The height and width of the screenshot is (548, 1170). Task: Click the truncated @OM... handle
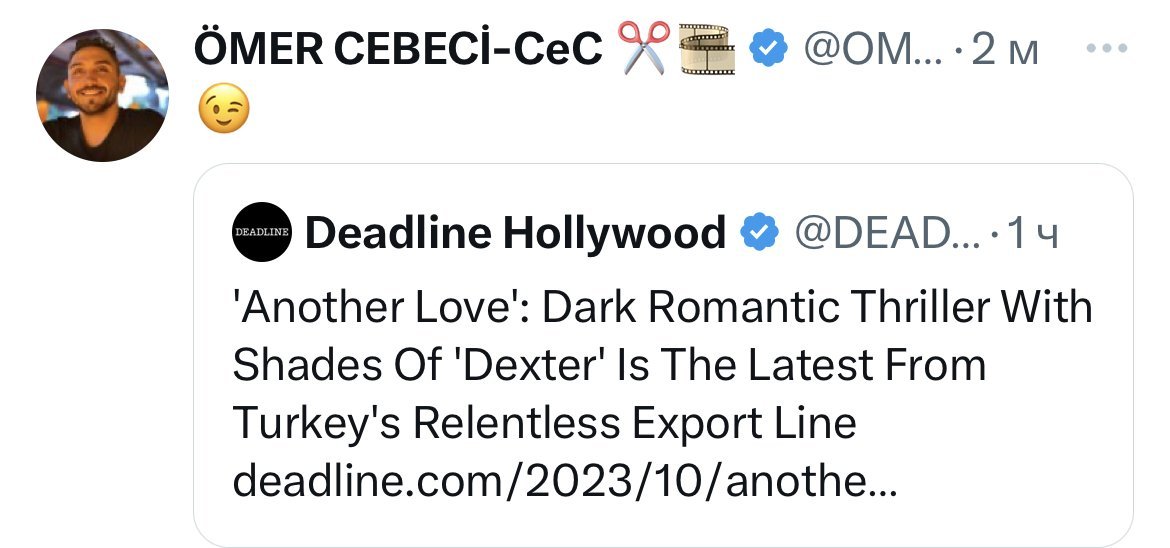866,50
